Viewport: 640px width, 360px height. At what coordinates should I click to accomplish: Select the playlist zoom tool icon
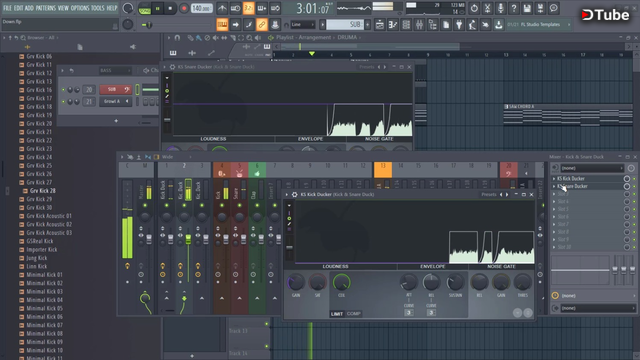(249, 38)
